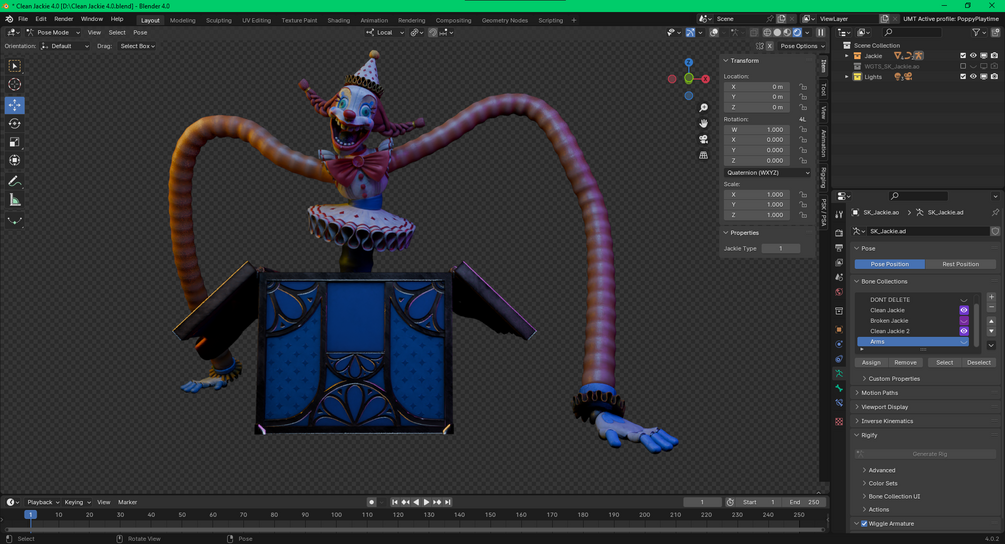Choose the Annotate pencil tool
The image size is (1005, 544).
(14, 181)
